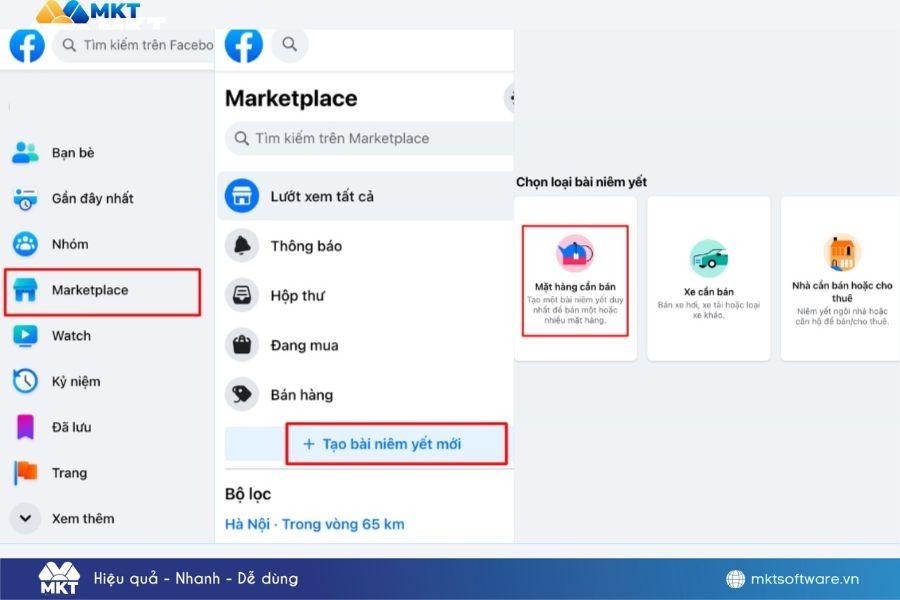The width and height of the screenshot is (900, 600).
Task: Open the Trang pages flag icon
Action: pos(25,473)
